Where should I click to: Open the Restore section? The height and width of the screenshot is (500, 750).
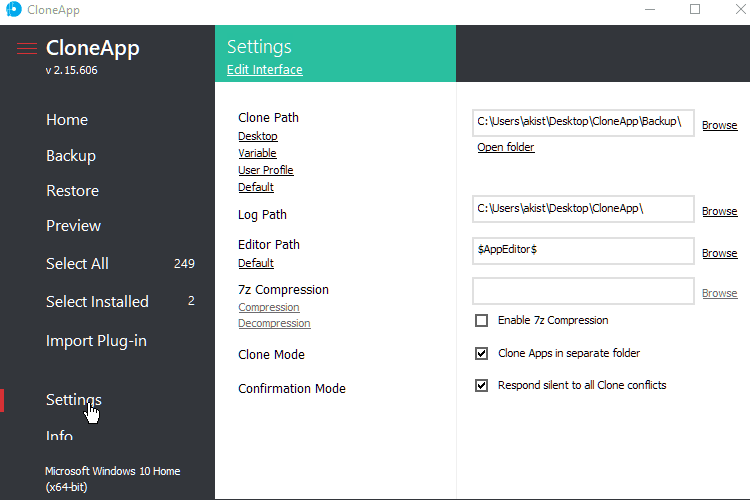73,191
